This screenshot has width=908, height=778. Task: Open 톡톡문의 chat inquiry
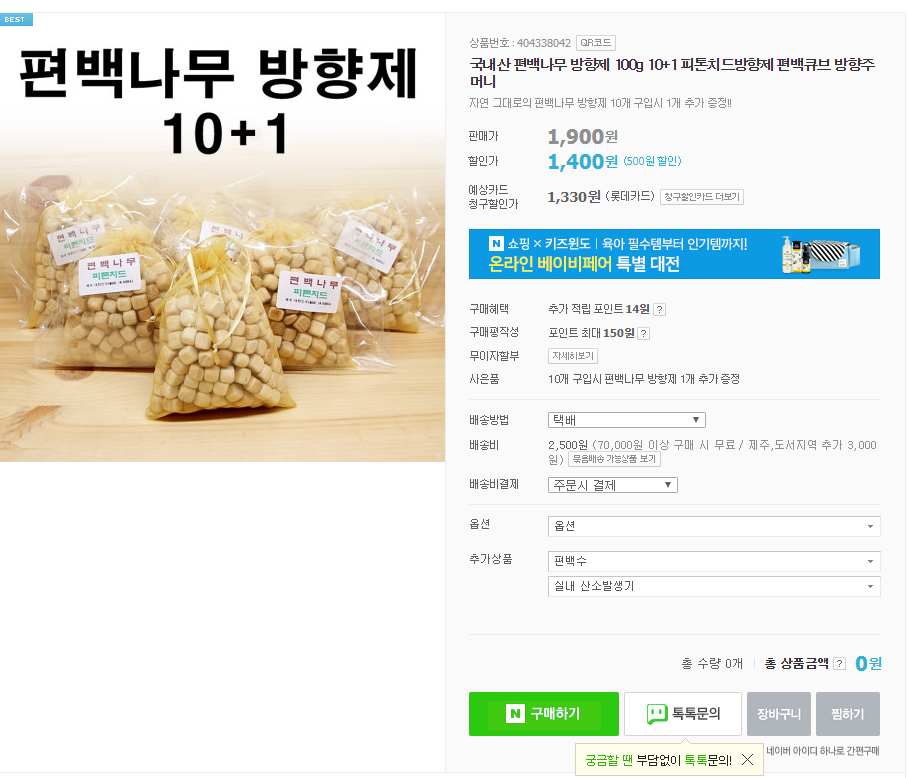point(683,714)
